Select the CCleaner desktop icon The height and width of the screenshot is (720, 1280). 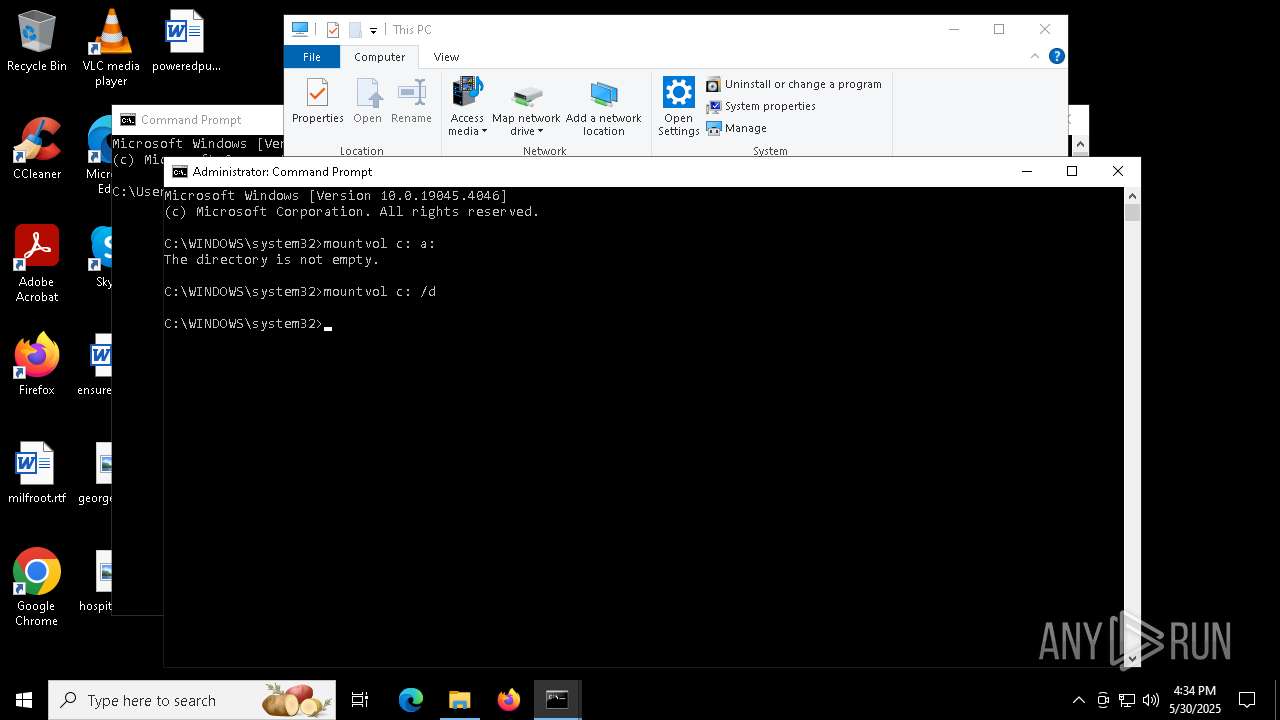click(x=37, y=148)
